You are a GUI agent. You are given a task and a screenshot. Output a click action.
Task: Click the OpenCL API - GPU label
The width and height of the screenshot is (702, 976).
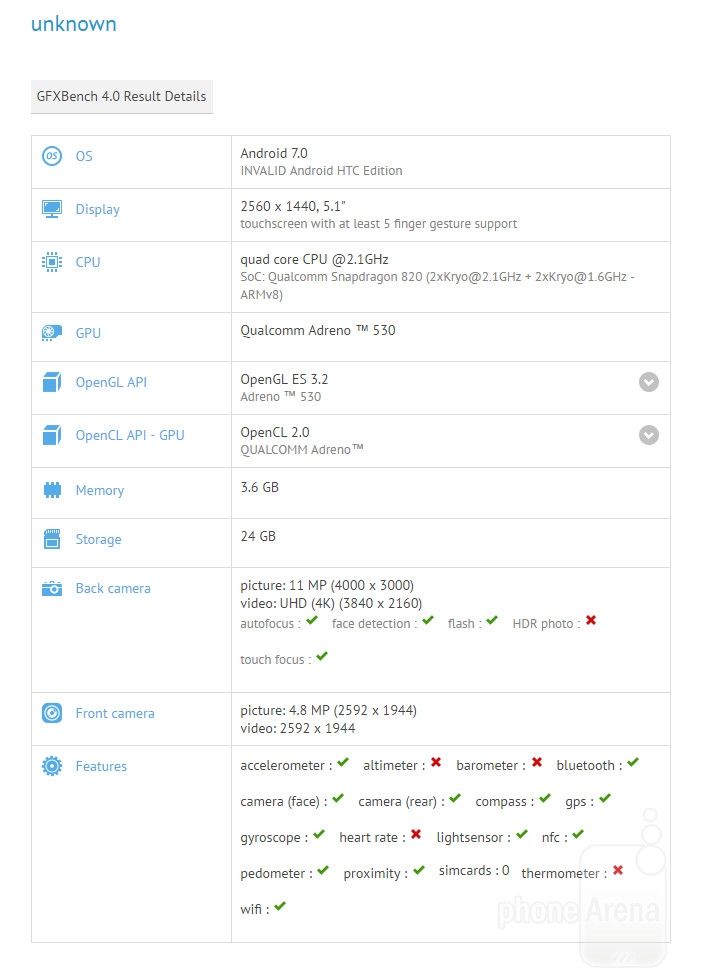point(130,435)
